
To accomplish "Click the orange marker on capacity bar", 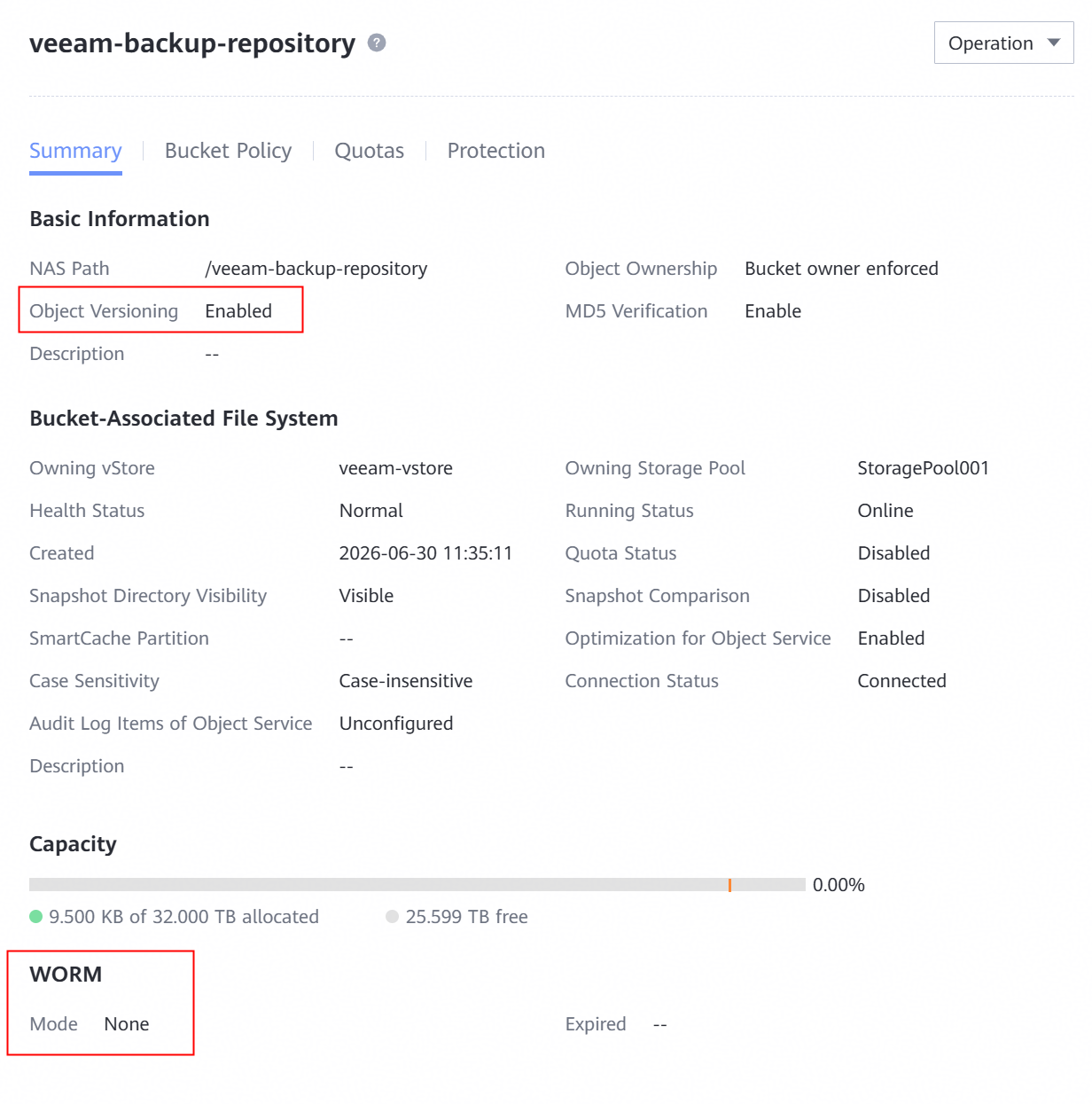I will [729, 885].
